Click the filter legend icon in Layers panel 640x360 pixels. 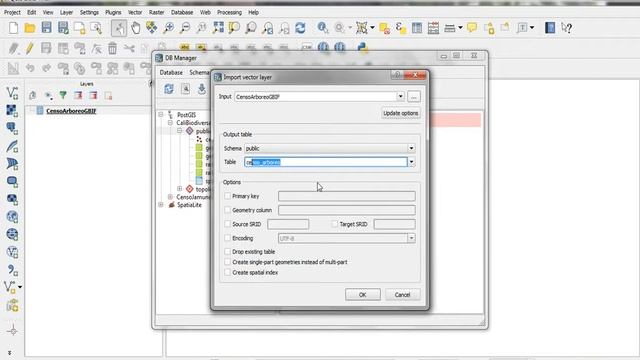pyautogui.click(x=63, y=95)
